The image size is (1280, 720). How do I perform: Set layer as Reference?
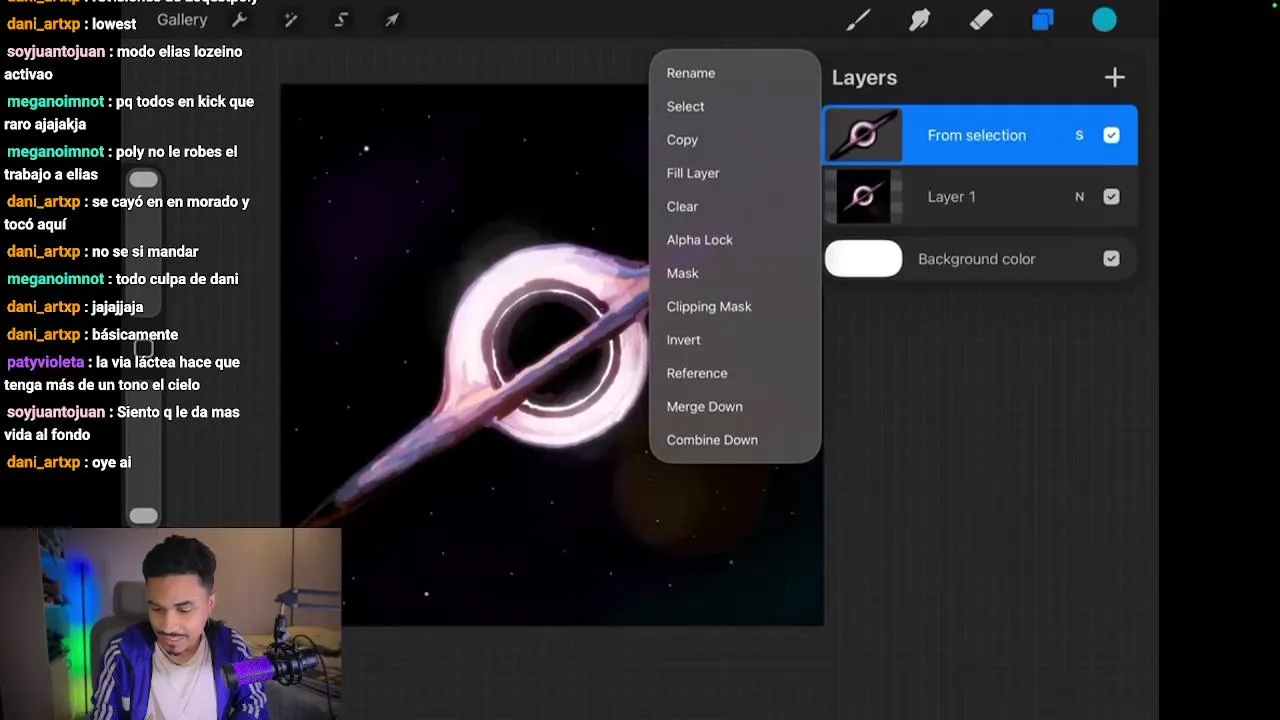pos(697,373)
